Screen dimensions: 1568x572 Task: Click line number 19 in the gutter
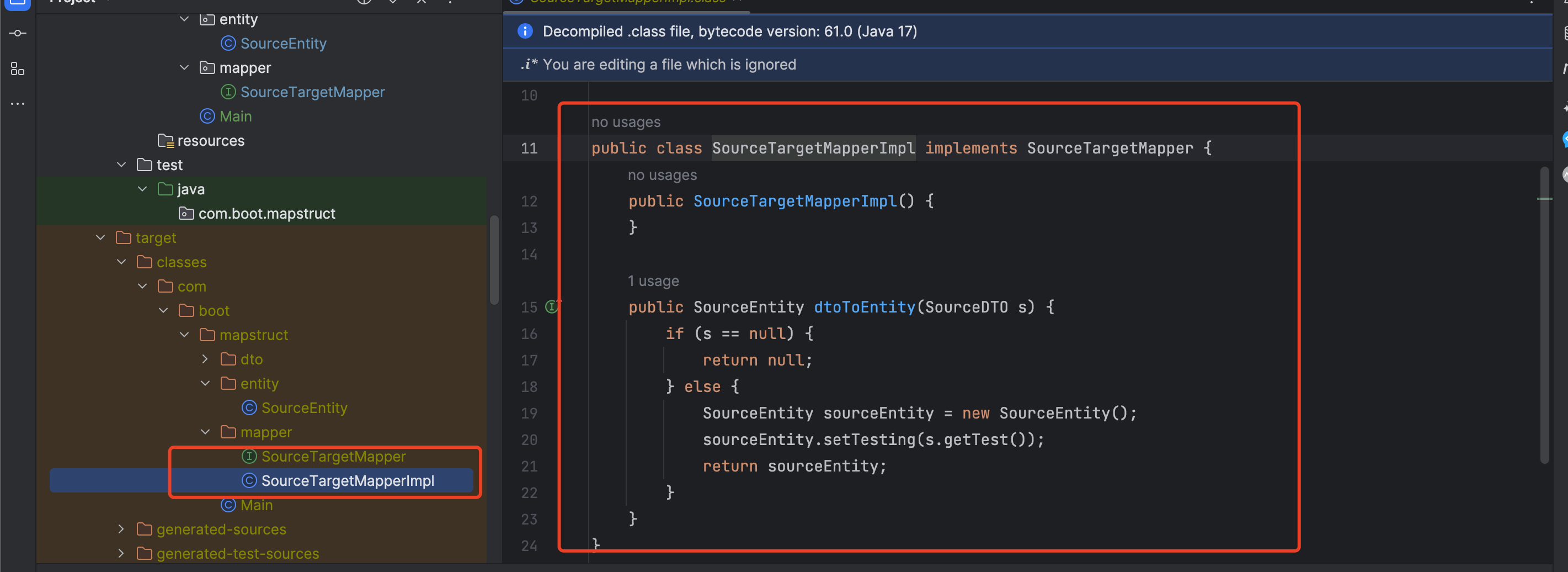click(x=529, y=413)
